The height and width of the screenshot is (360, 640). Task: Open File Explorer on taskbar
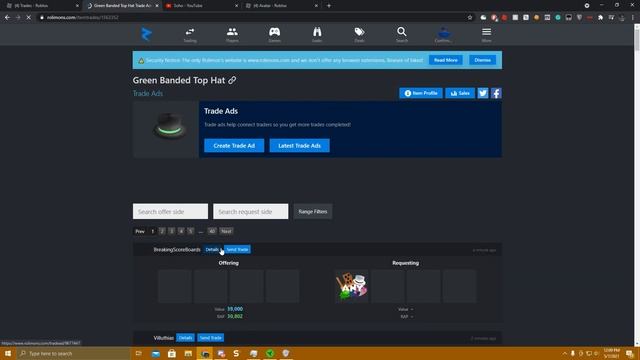(188, 353)
